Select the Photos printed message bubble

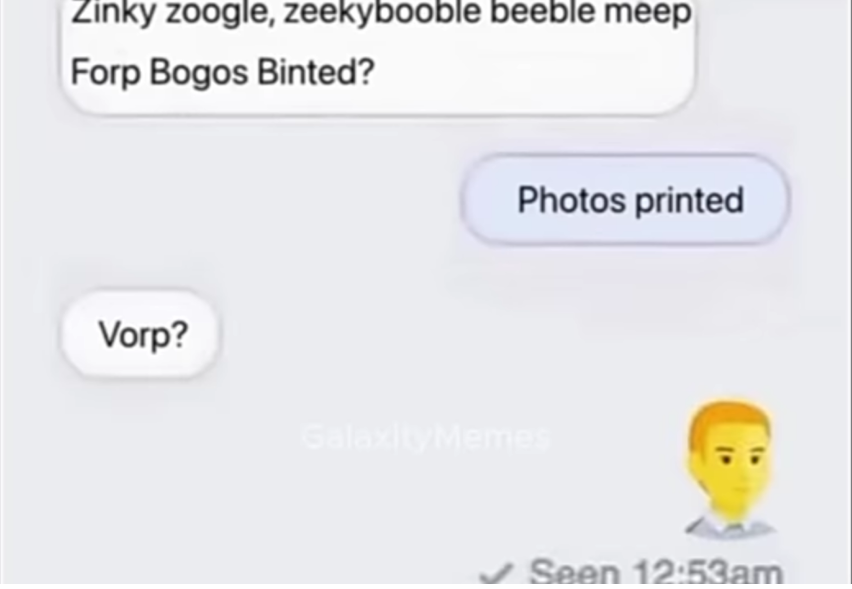tap(625, 200)
